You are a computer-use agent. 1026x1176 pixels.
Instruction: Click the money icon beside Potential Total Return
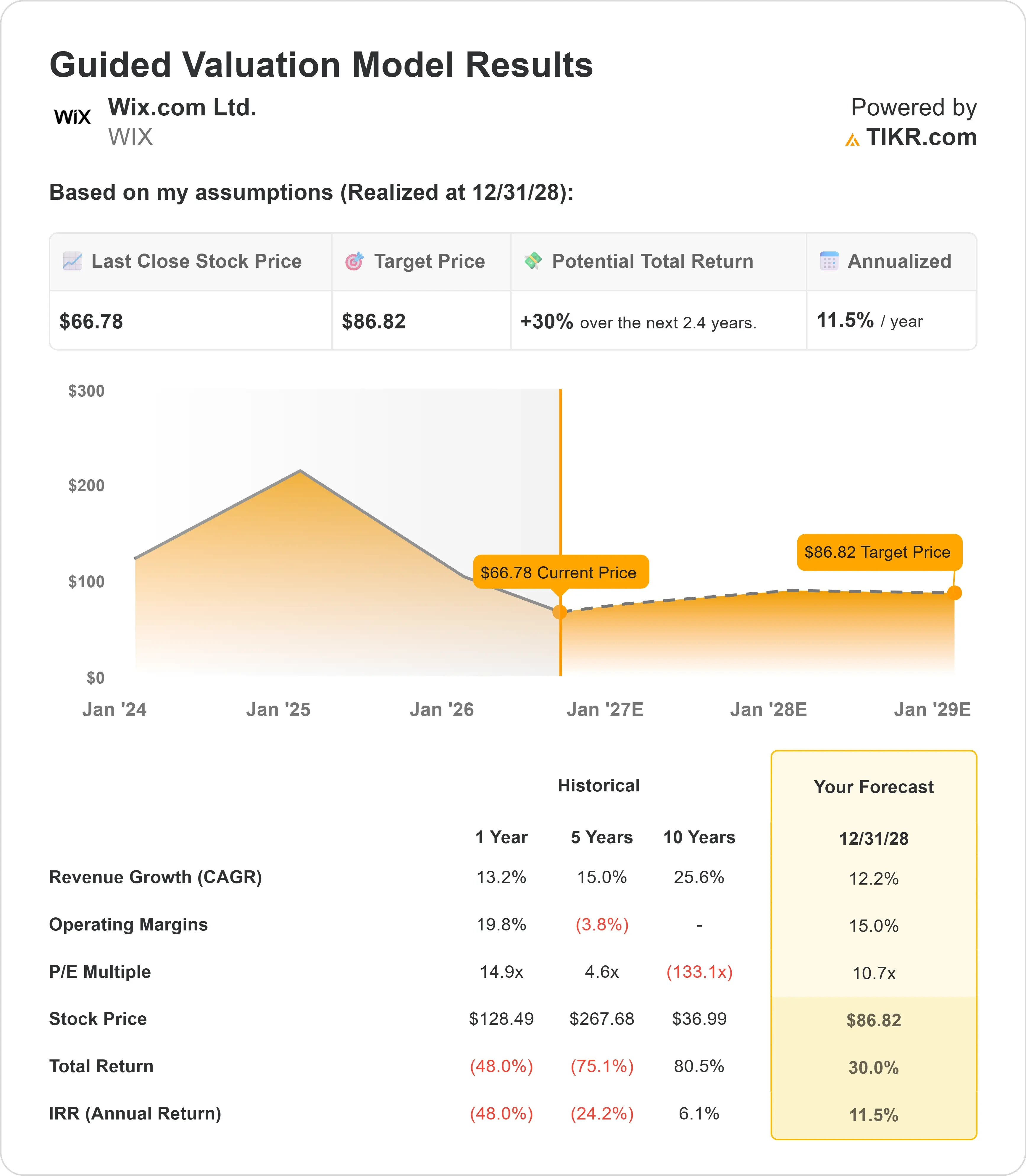(533, 261)
